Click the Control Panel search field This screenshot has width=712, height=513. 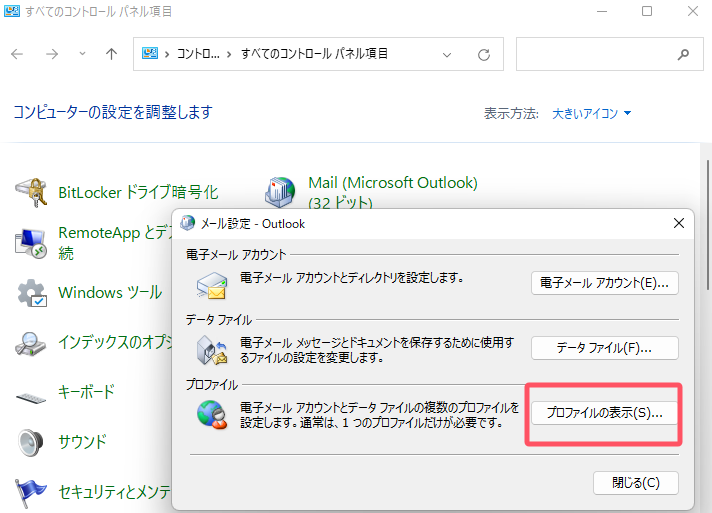609,54
